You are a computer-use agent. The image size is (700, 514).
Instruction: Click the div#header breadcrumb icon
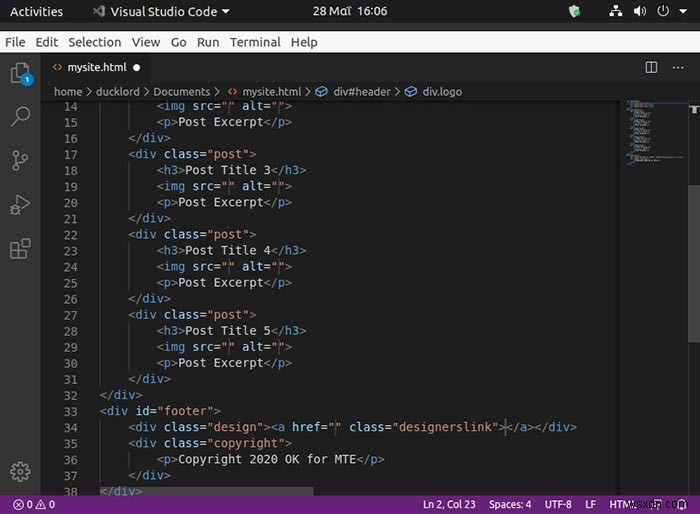(321, 92)
